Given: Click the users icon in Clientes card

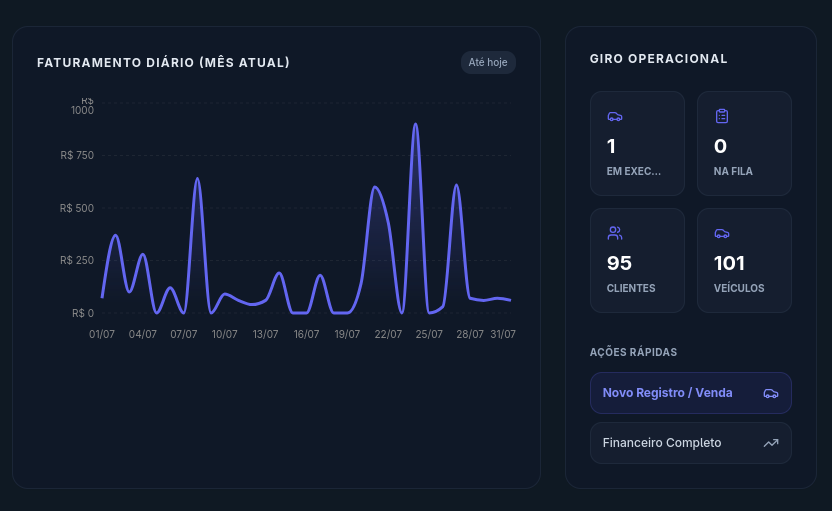Looking at the screenshot, I should pyautogui.click(x=614, y=233).
